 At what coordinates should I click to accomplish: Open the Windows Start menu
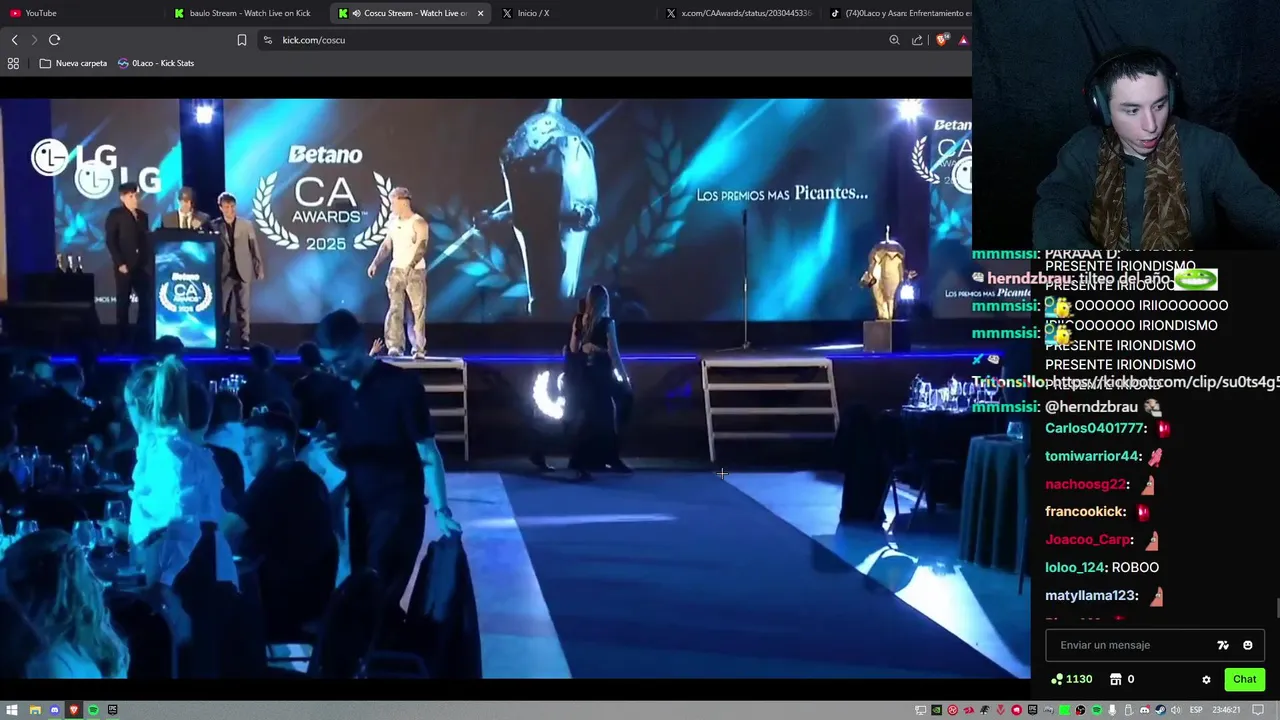[x=12, y=710]
